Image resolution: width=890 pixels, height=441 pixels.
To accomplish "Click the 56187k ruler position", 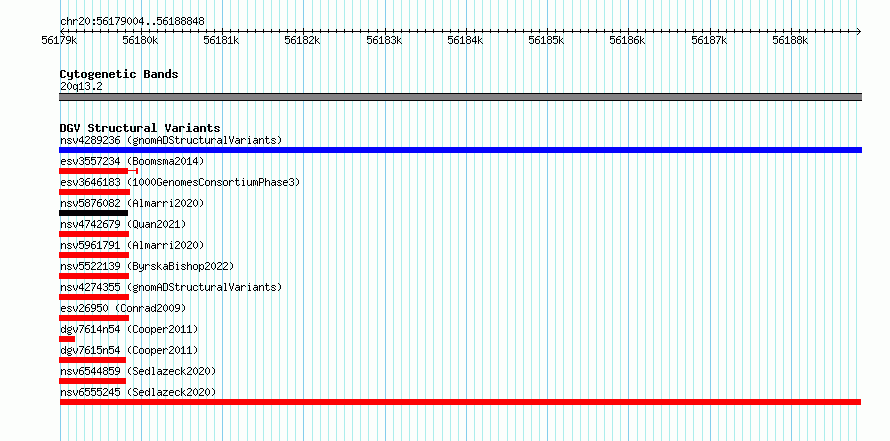I will tap(710, 40).
